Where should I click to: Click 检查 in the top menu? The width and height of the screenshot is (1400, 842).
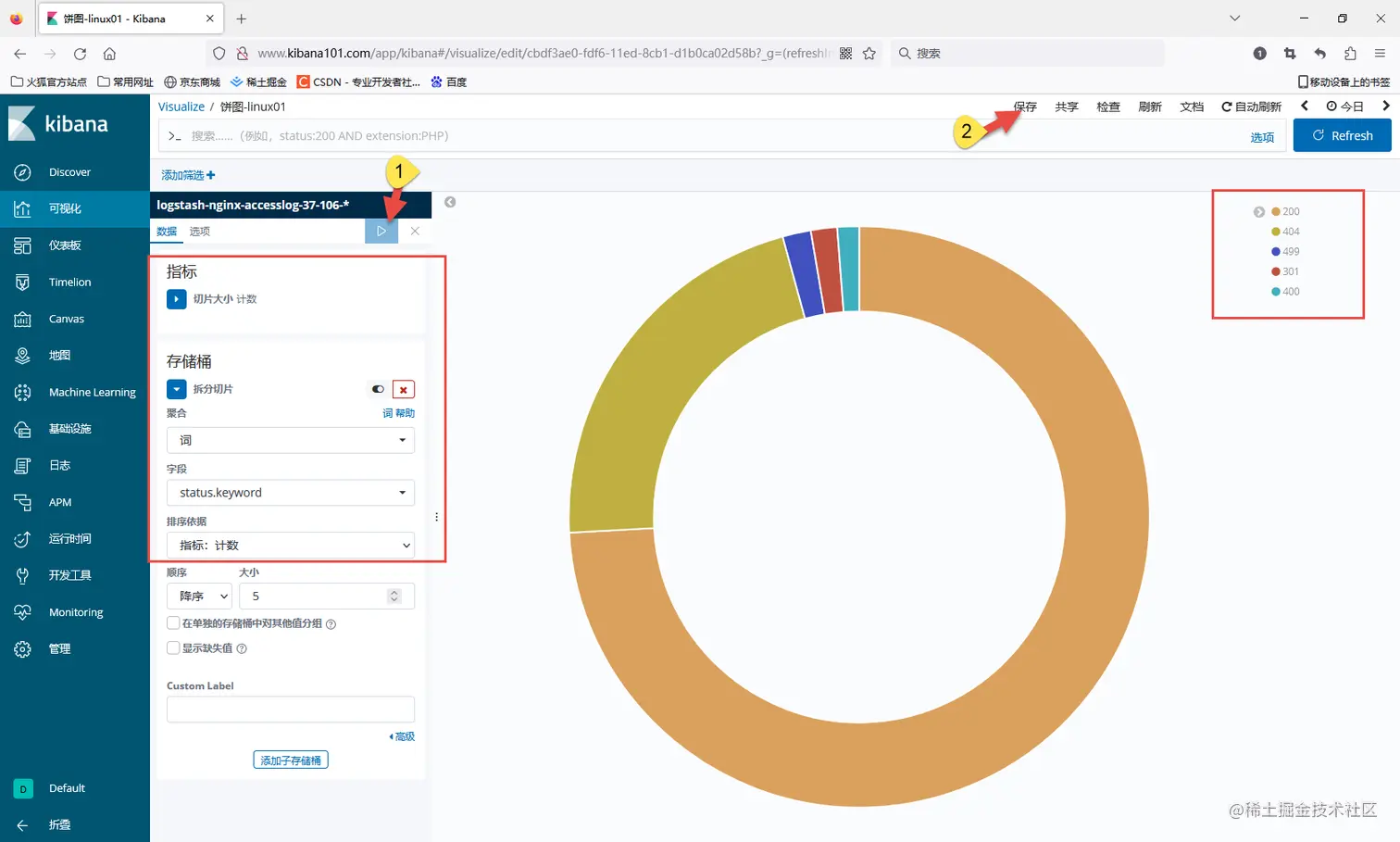pyautogui.click(x=1108, y=107)
